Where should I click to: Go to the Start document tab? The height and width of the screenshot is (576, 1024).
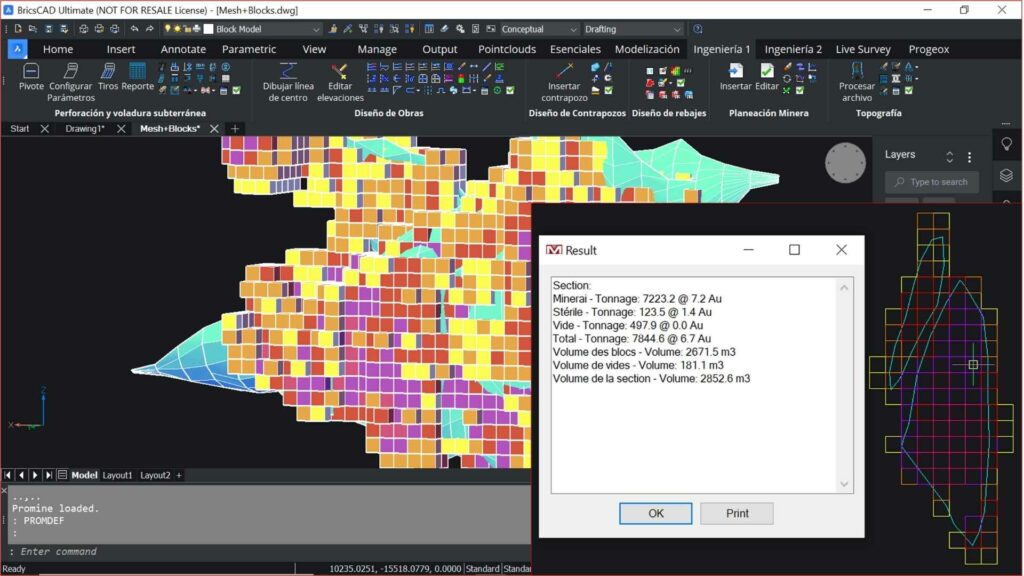coord(20,129)
